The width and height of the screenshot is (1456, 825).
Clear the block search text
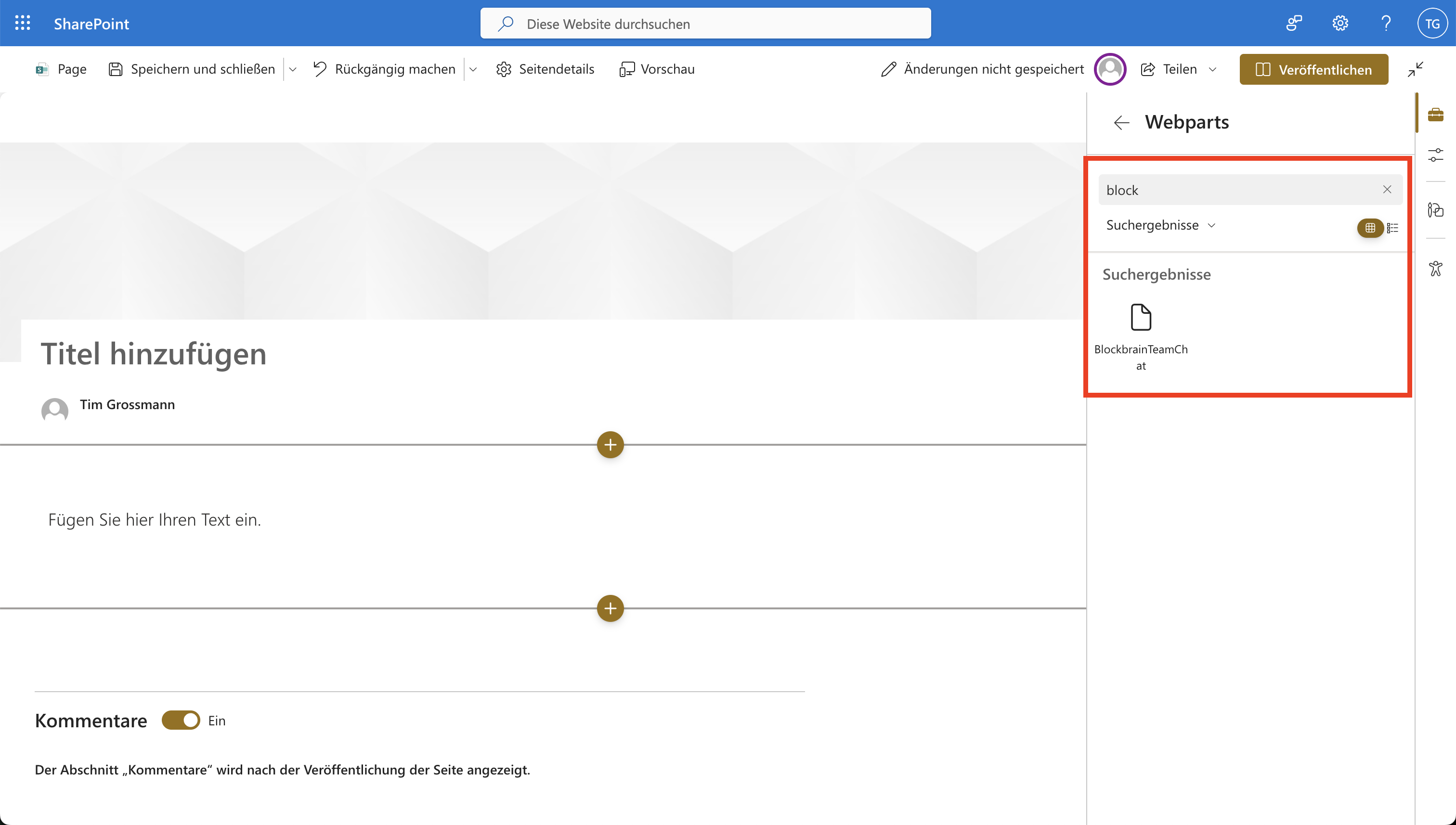1386,189
